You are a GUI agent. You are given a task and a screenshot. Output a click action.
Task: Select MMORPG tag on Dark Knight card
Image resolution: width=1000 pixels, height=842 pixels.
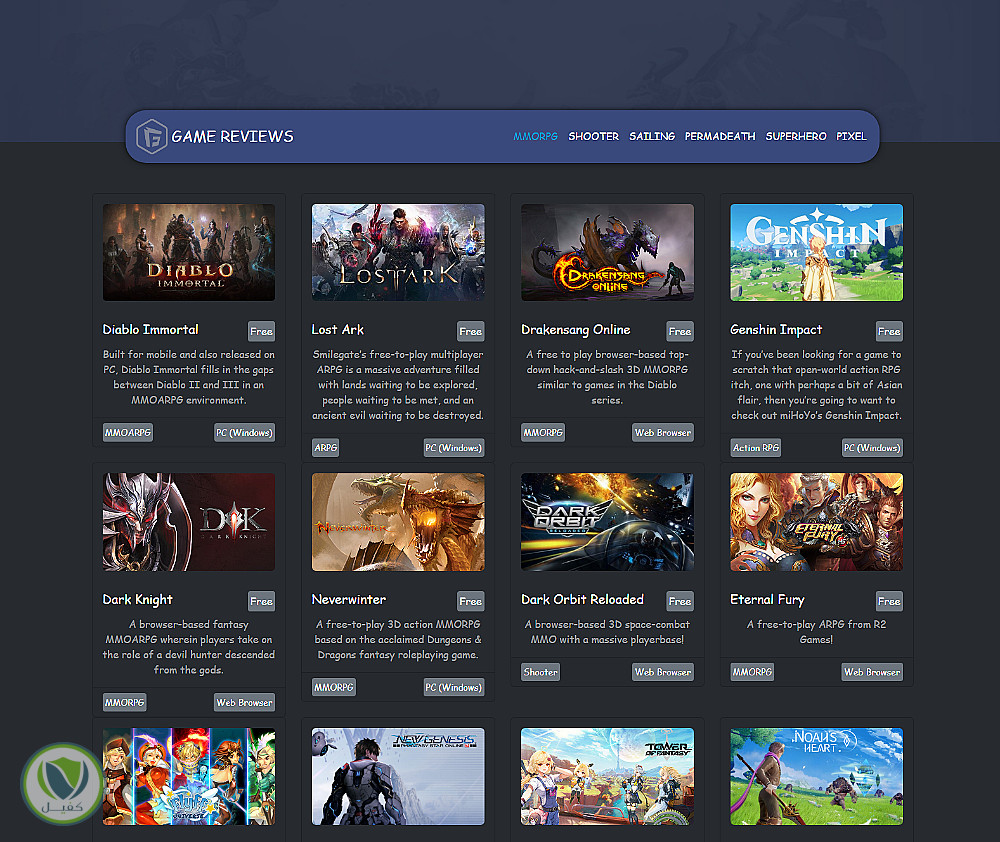point(125,702)
